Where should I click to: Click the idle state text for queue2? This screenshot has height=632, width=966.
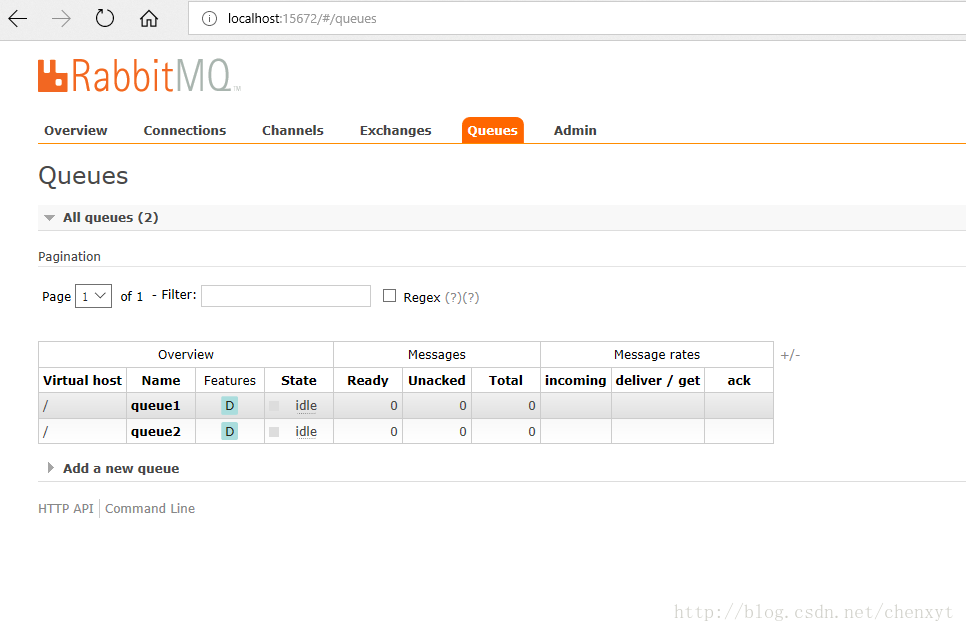pos(306,432)
